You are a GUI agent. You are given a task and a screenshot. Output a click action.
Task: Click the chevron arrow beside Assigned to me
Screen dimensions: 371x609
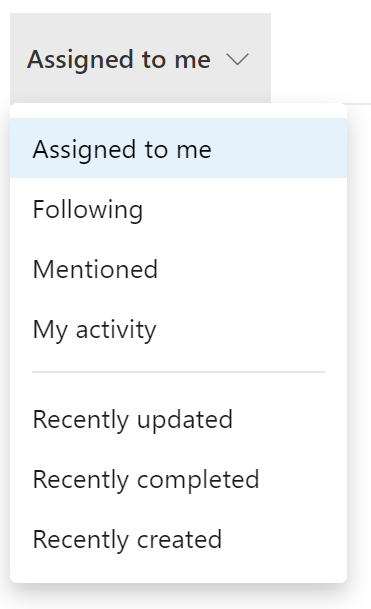pyautogui.click(x=237, y=59)
